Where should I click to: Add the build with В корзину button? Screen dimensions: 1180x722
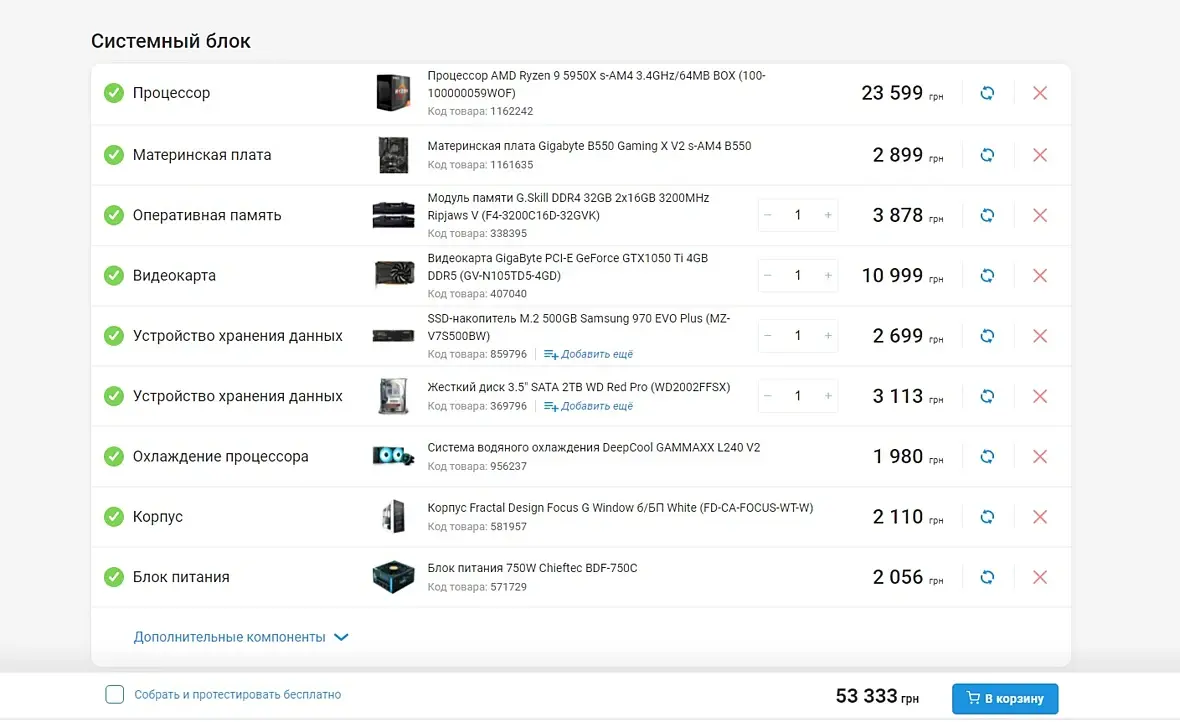tap(1005, 699)
